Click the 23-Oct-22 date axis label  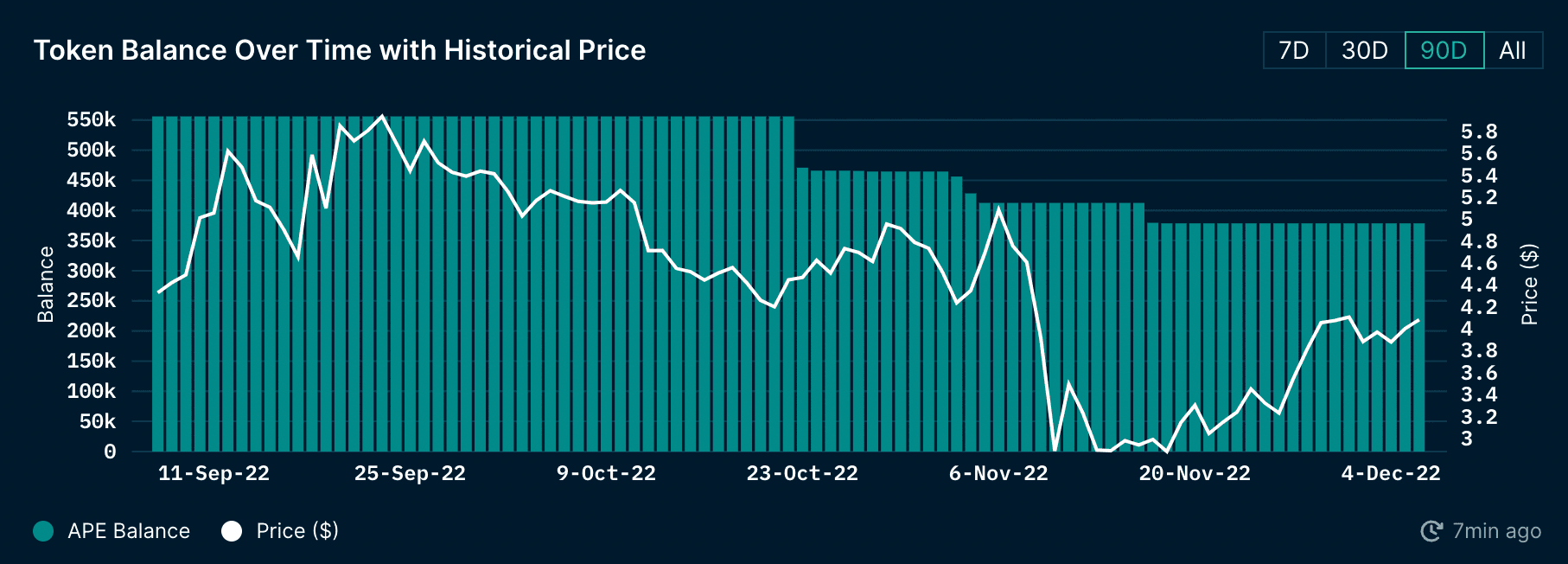802,473
